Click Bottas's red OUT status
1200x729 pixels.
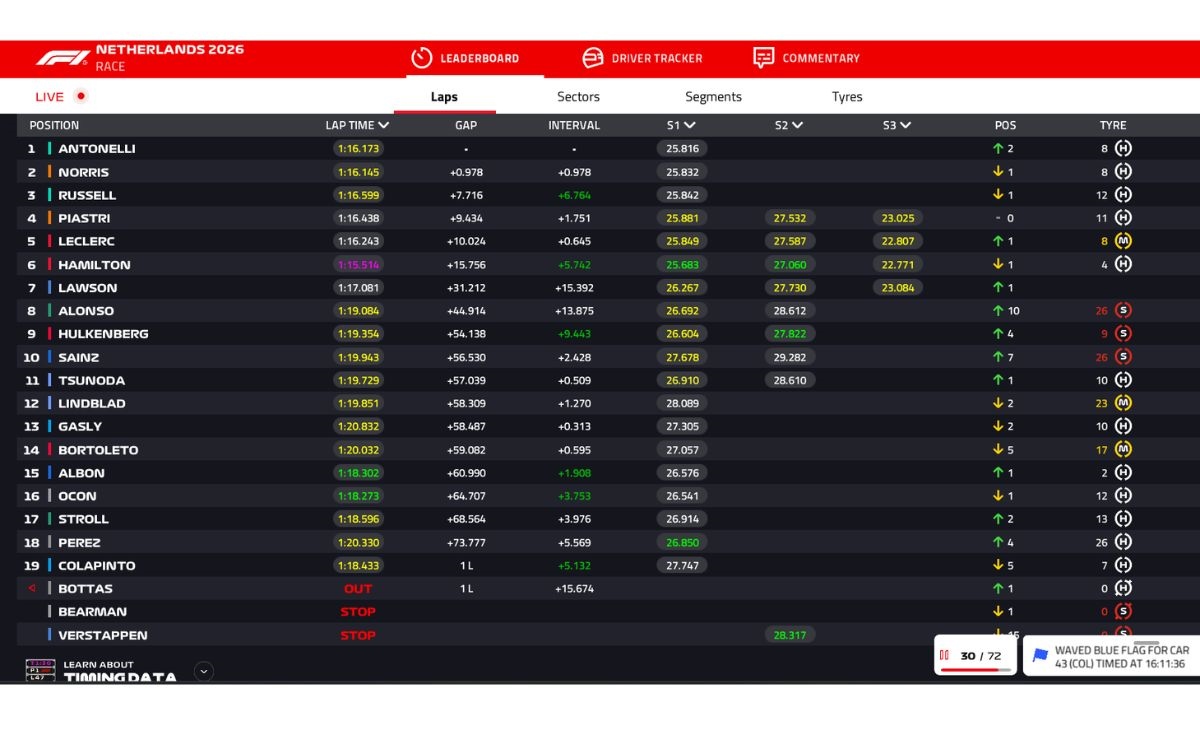click(358, 589)
